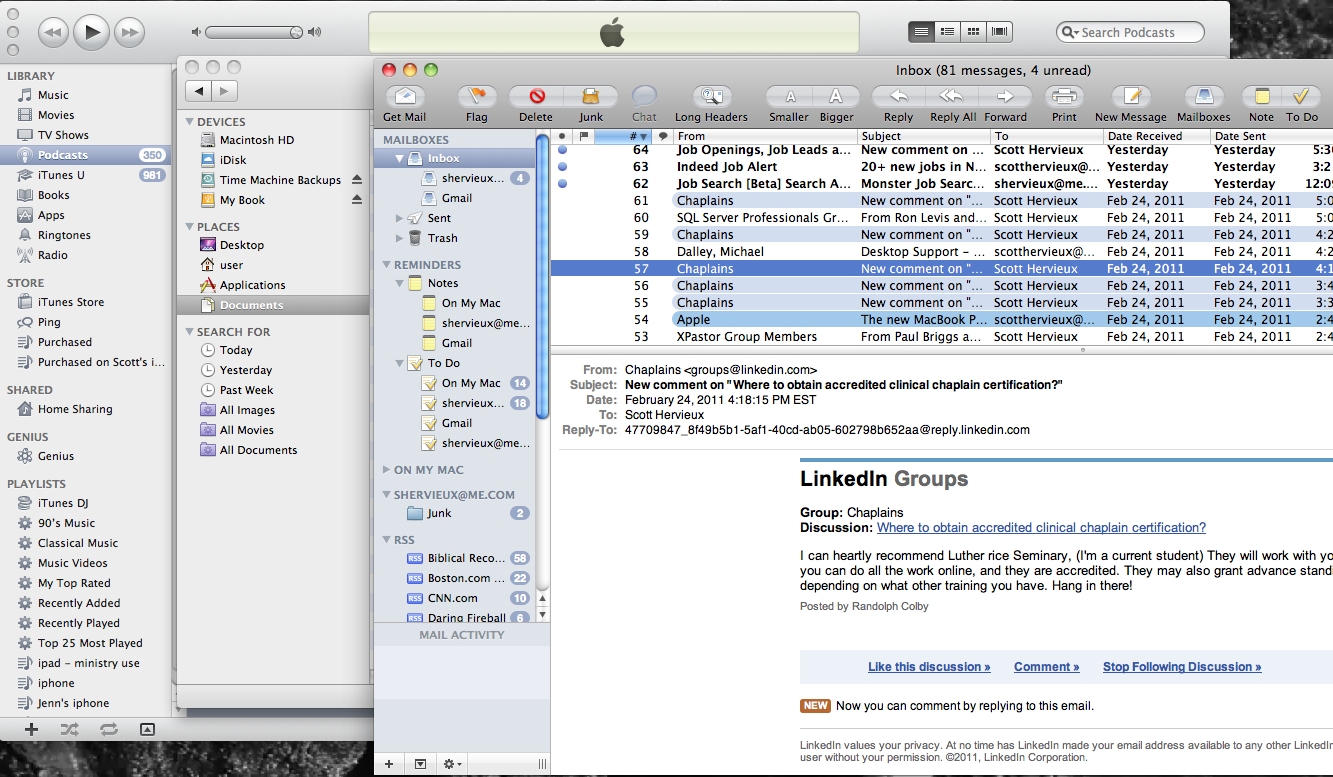Sort messages by From column
This screenshot has height=777, width=1333.
[765, 136]
